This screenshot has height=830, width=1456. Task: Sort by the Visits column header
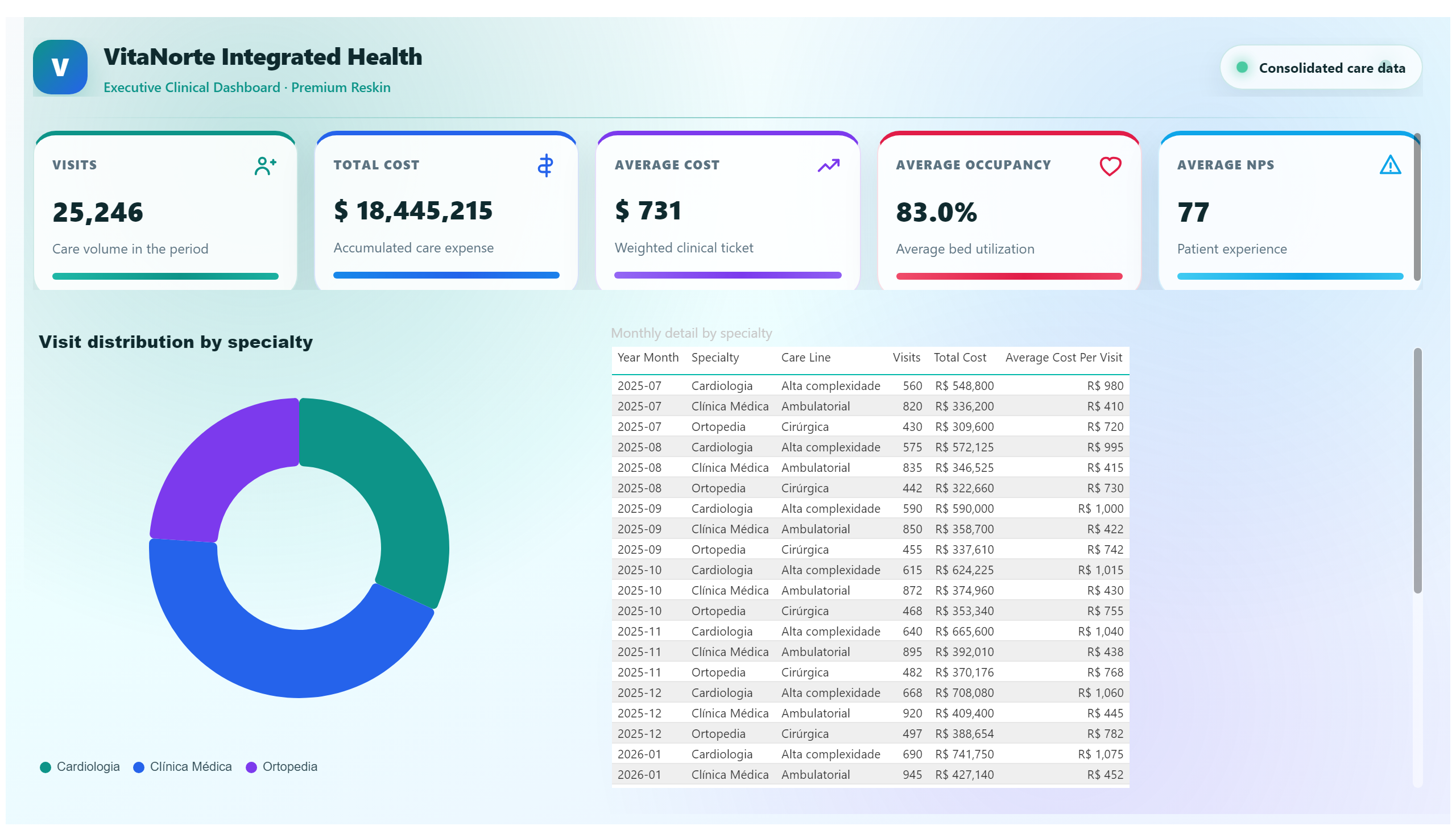tap(906, 358)
